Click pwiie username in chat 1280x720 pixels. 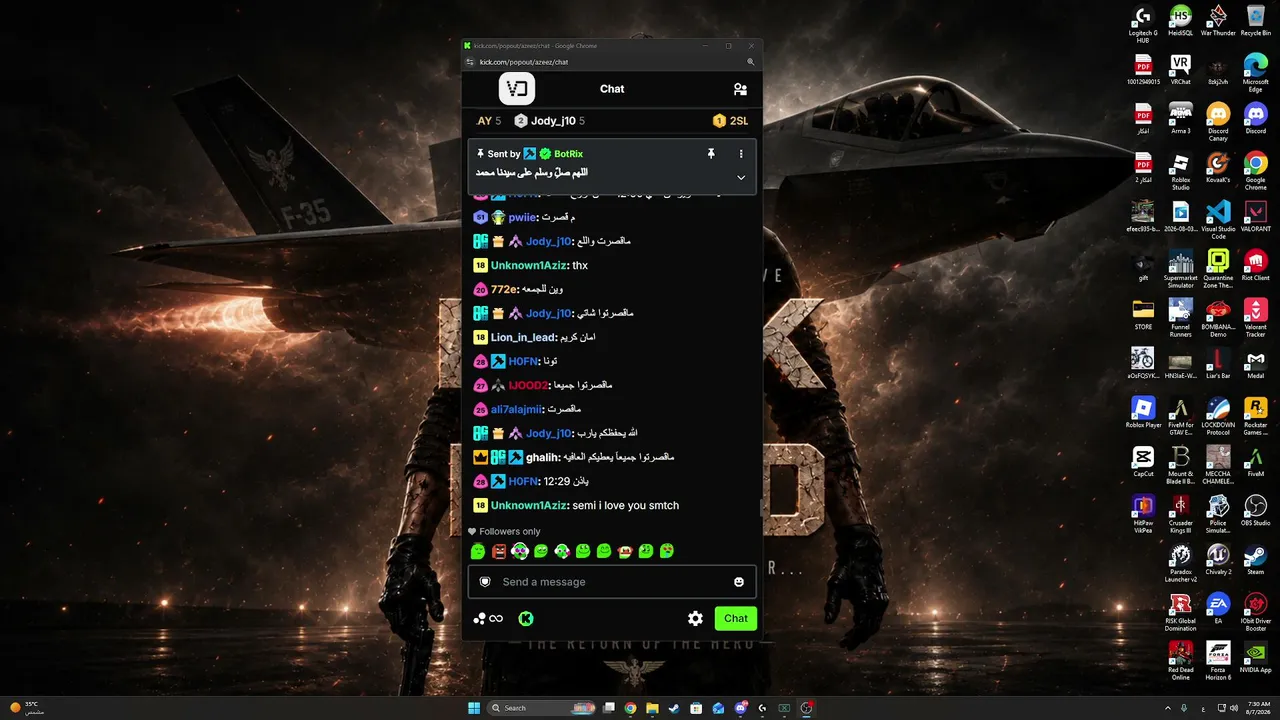tap(522, 217)
